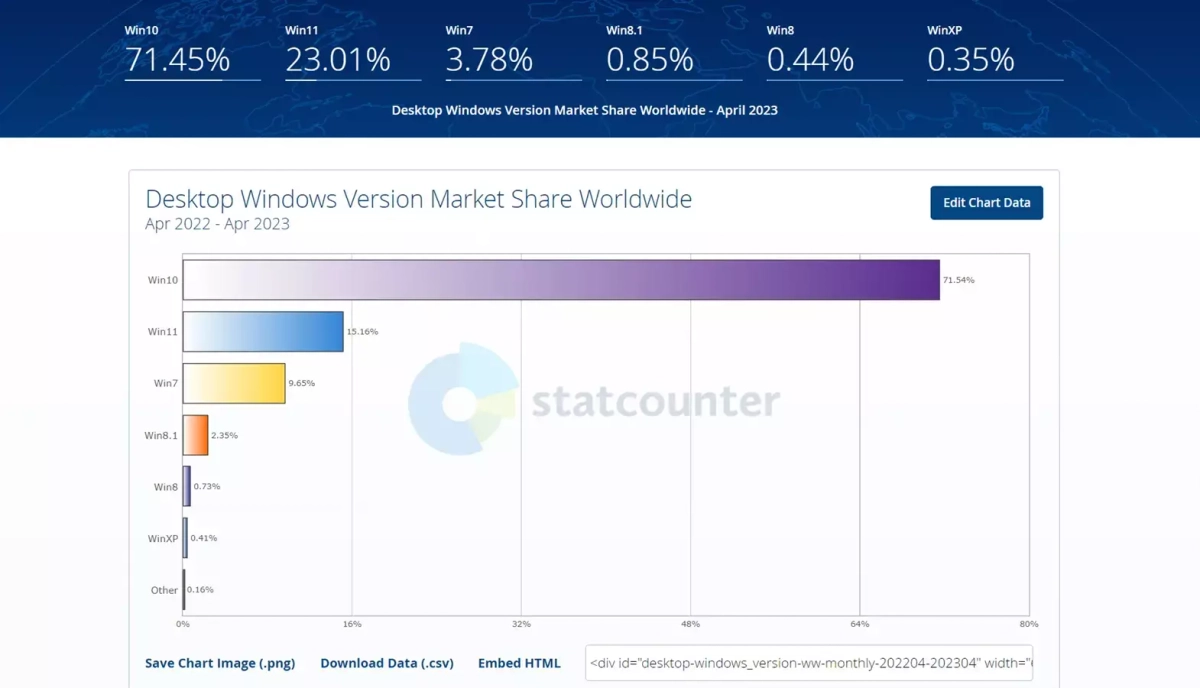Select the Win11 23.01% header stat
1200x688 pixels.
click(338, 59)
